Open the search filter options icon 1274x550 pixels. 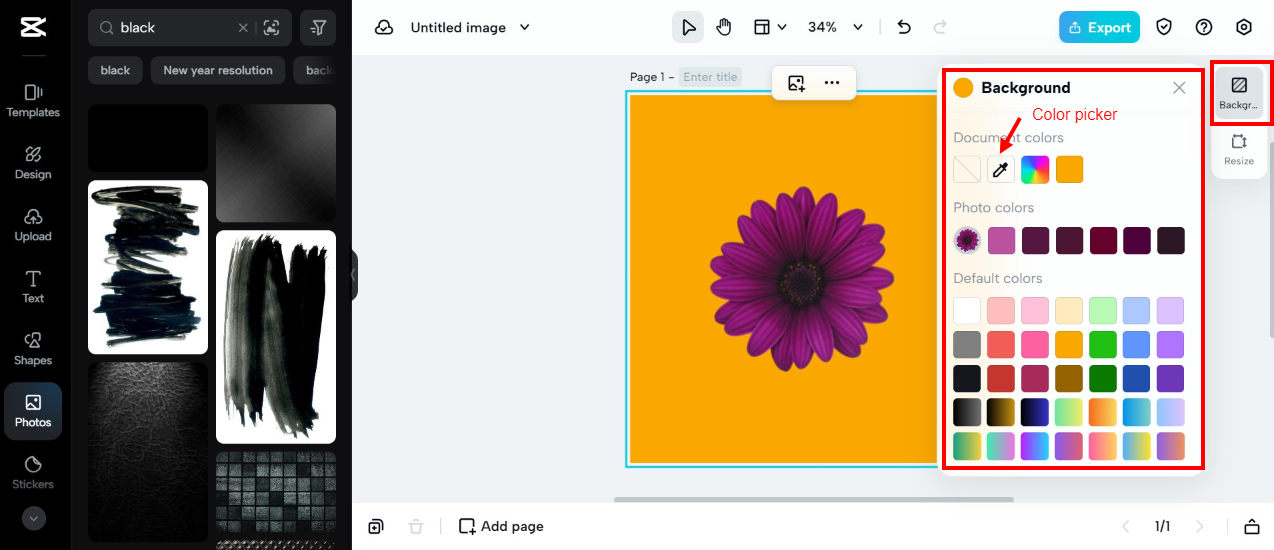[x=318, y=28]
